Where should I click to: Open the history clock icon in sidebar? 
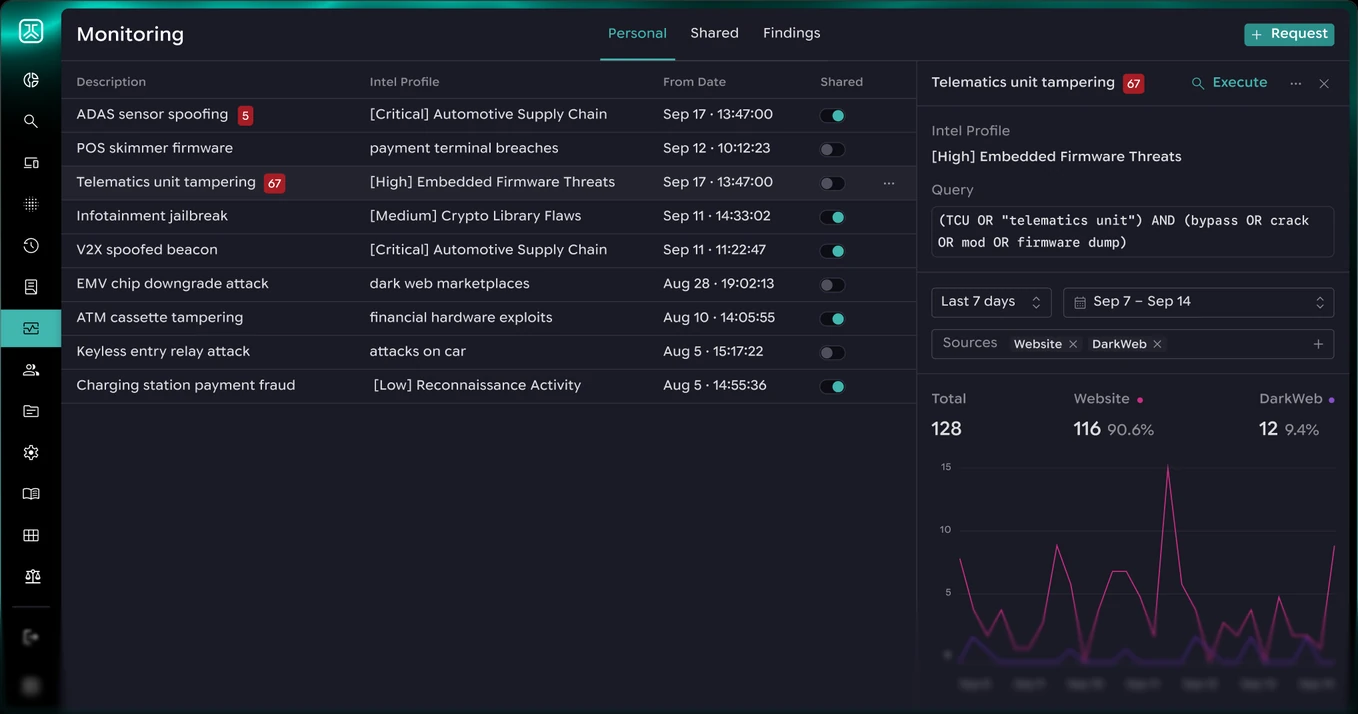pyautogui.click(x=31, y=246)
